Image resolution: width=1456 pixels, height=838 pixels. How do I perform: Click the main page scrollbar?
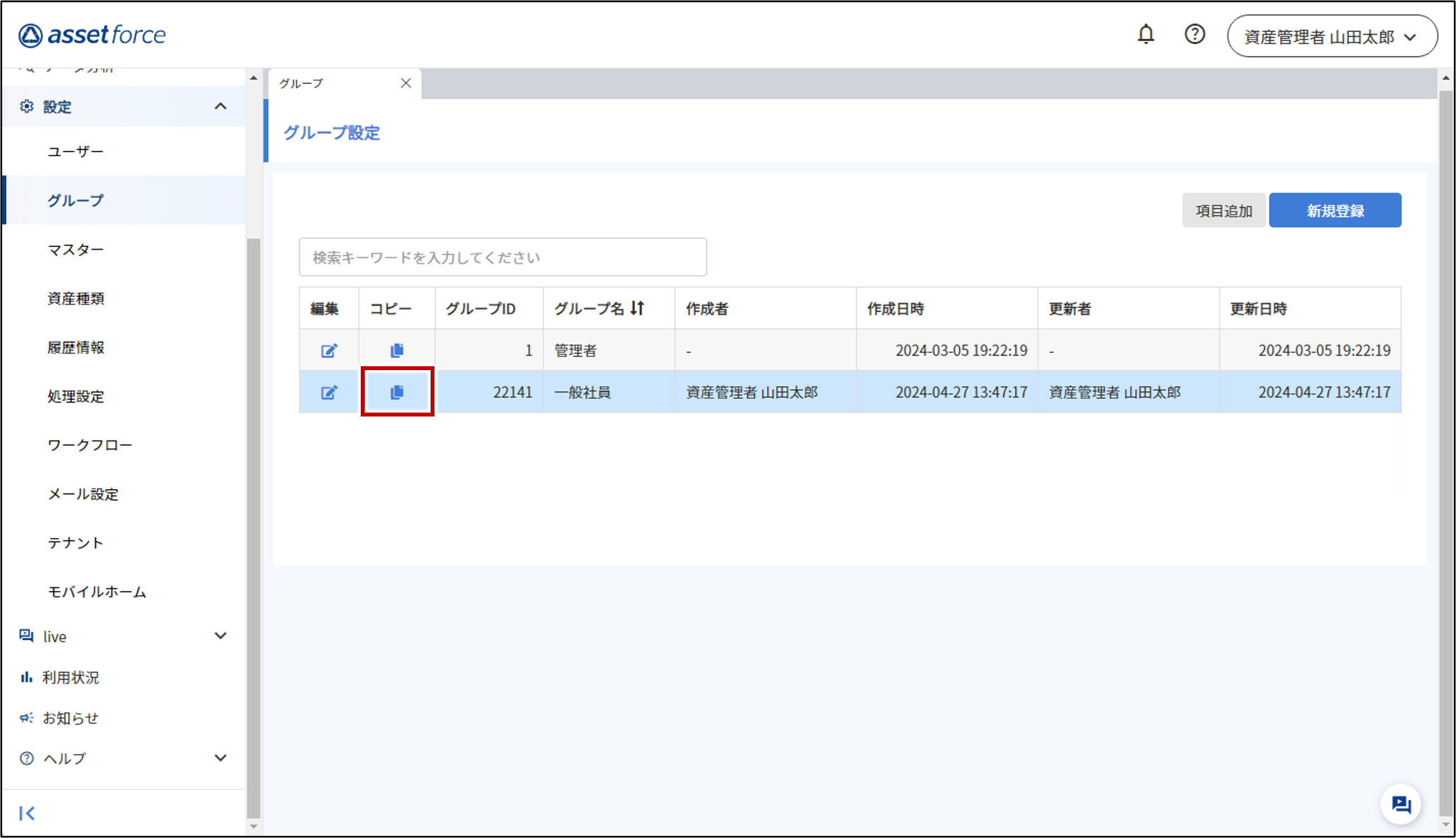tap(1445, 452)
